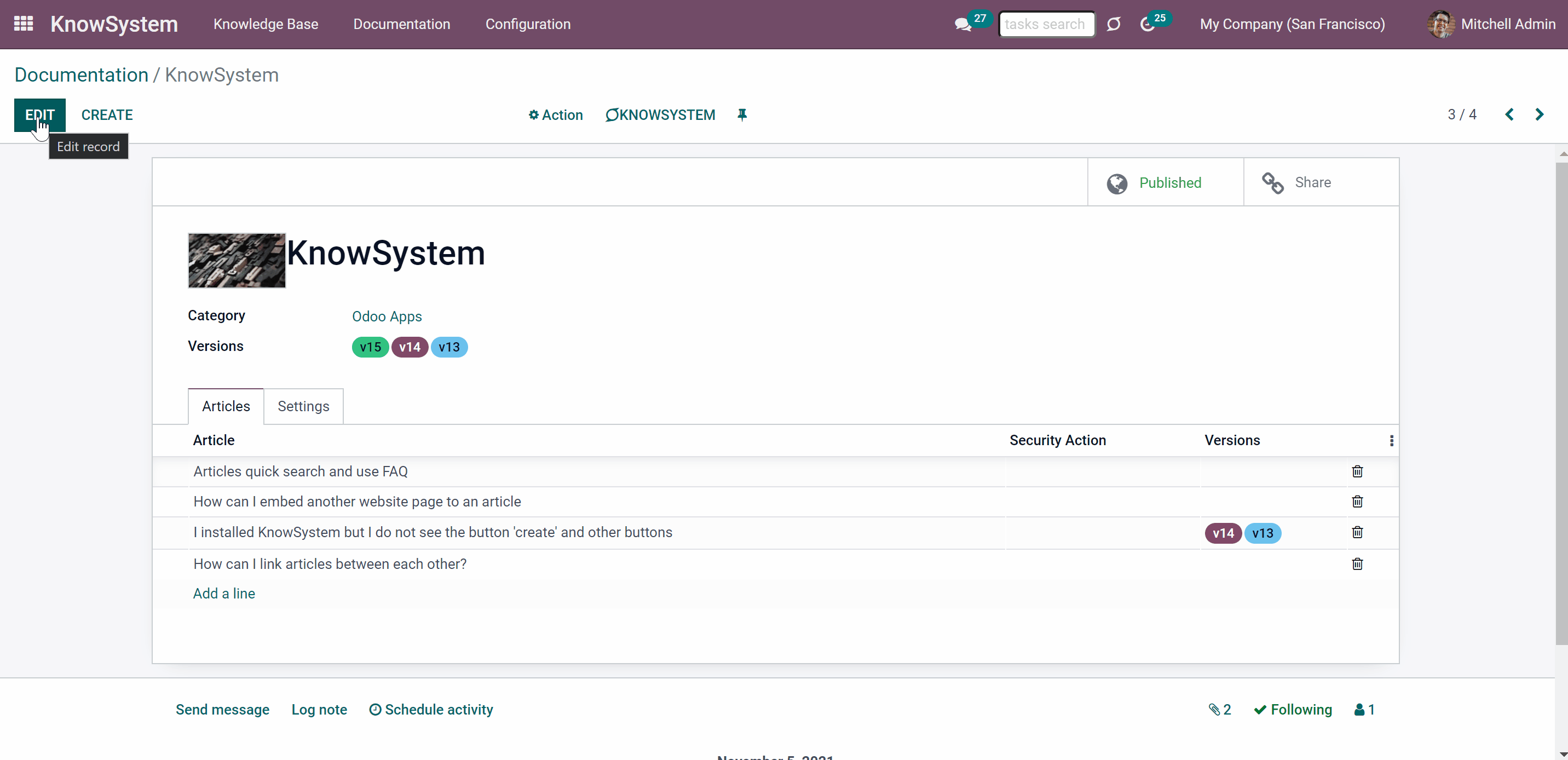Image resolution: width=1568 pixels, height=760 pixels.
Task: Open the apps grid menu icon
Action: pyautogui.click(x=23, y=24)
